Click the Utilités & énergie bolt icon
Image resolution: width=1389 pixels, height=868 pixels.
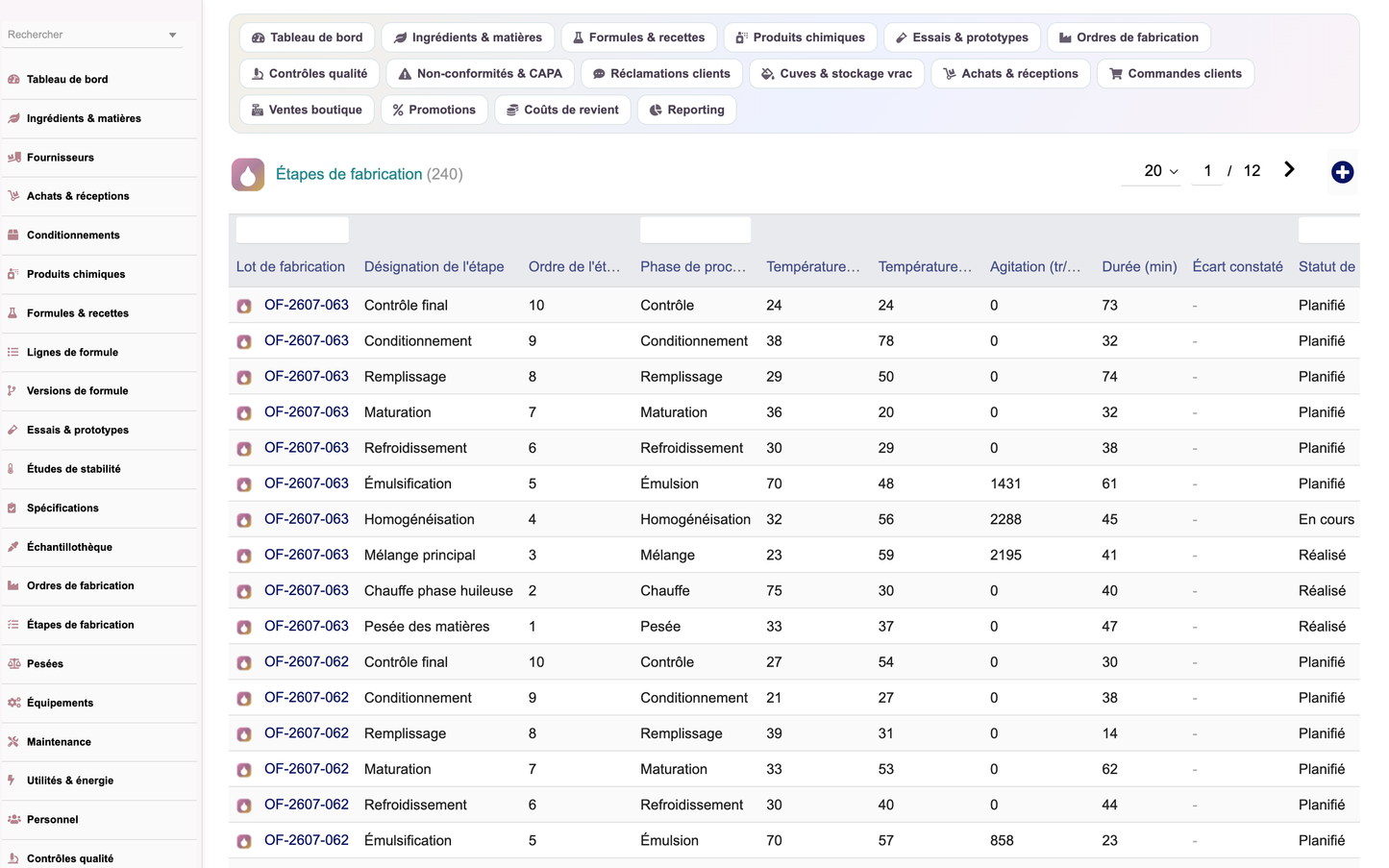[x=13, y=781]
